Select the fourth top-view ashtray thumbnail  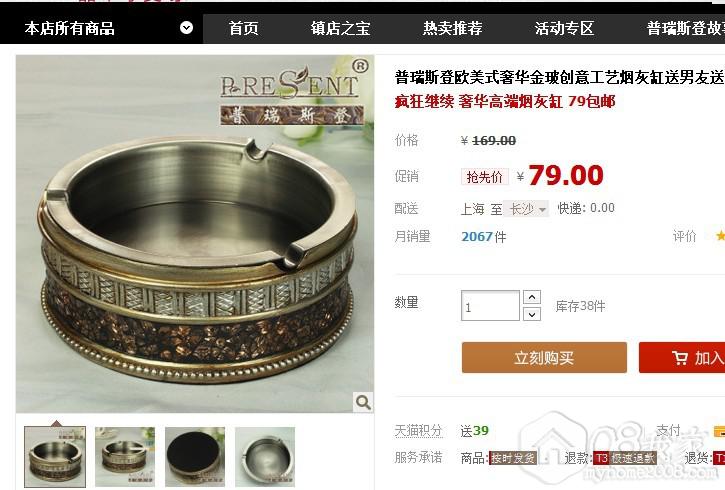(x=265, y=456)
